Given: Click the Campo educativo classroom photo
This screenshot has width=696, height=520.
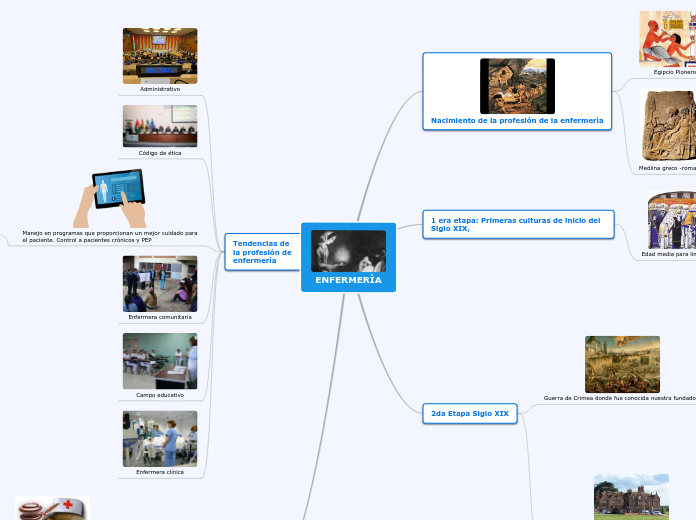Looking at the screenshot, I should point(160,361).
